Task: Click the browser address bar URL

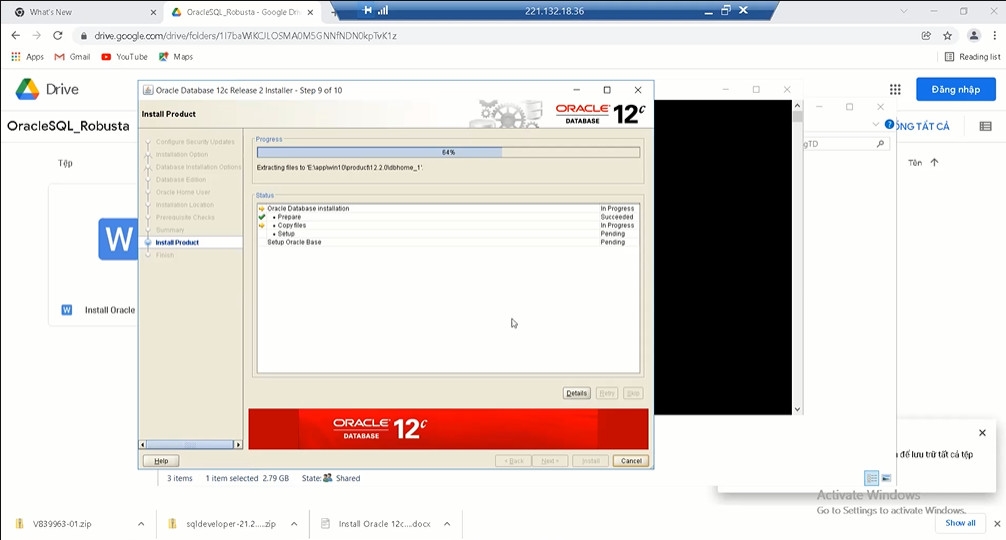Action: [246, 36]
